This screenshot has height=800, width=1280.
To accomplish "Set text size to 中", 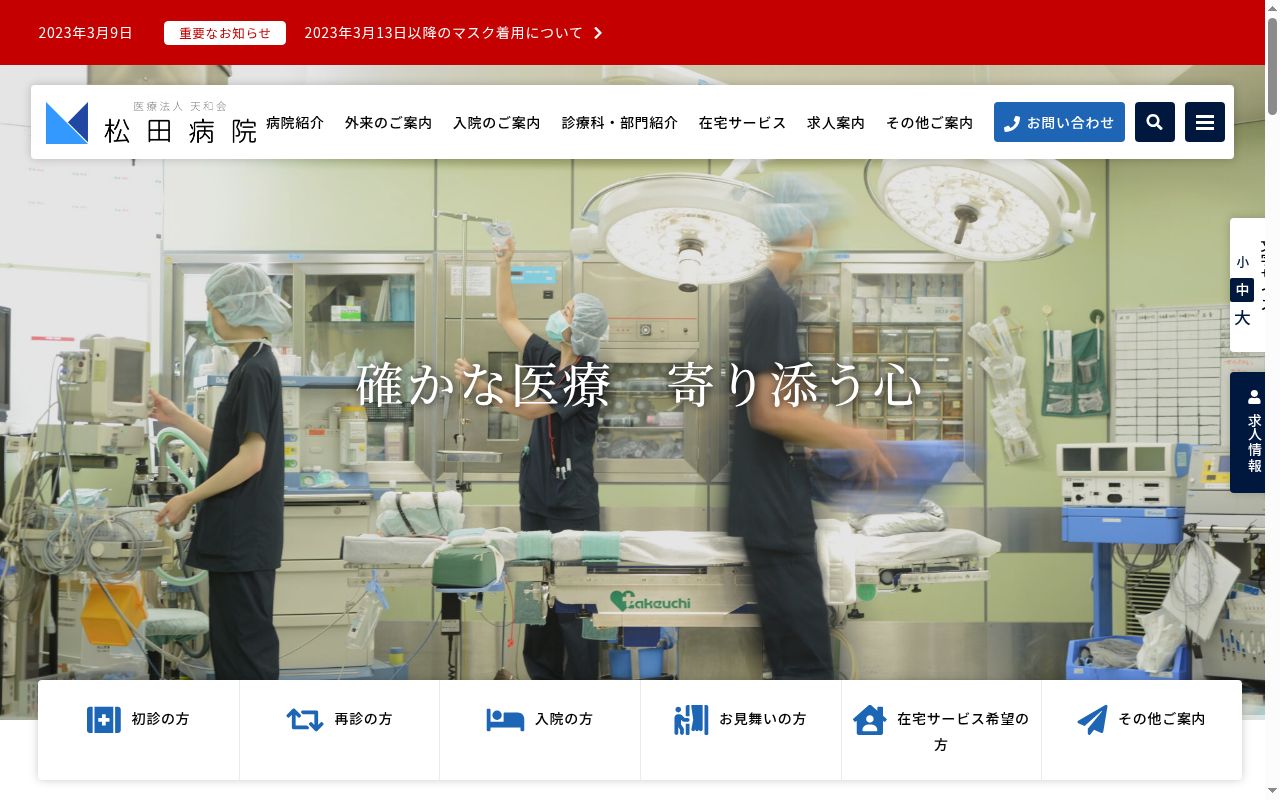I will pos(1242,290).
